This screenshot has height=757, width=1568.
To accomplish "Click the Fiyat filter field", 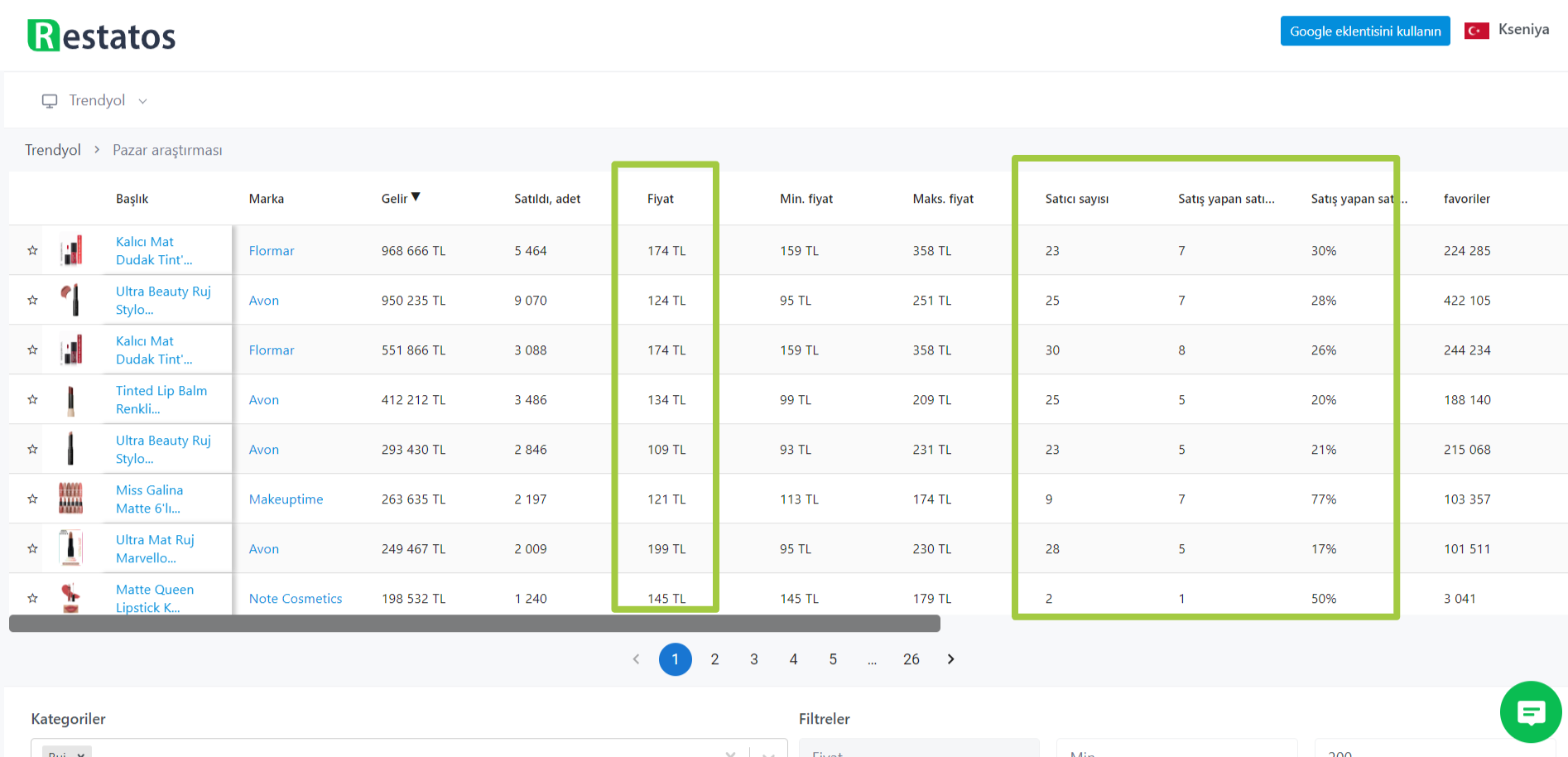I will click(919, 749).
